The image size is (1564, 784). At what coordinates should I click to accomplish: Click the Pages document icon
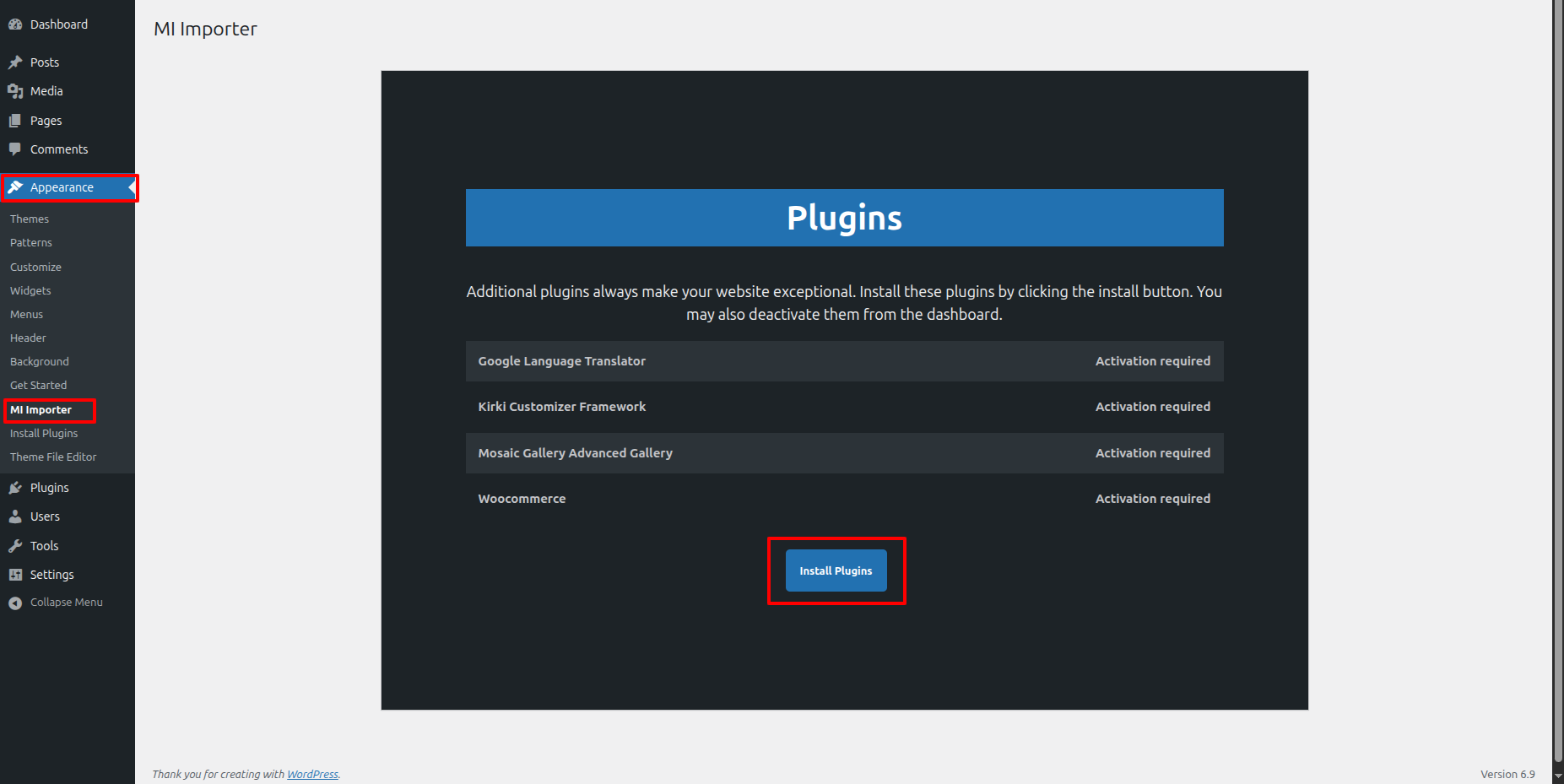tap(15, 121)
